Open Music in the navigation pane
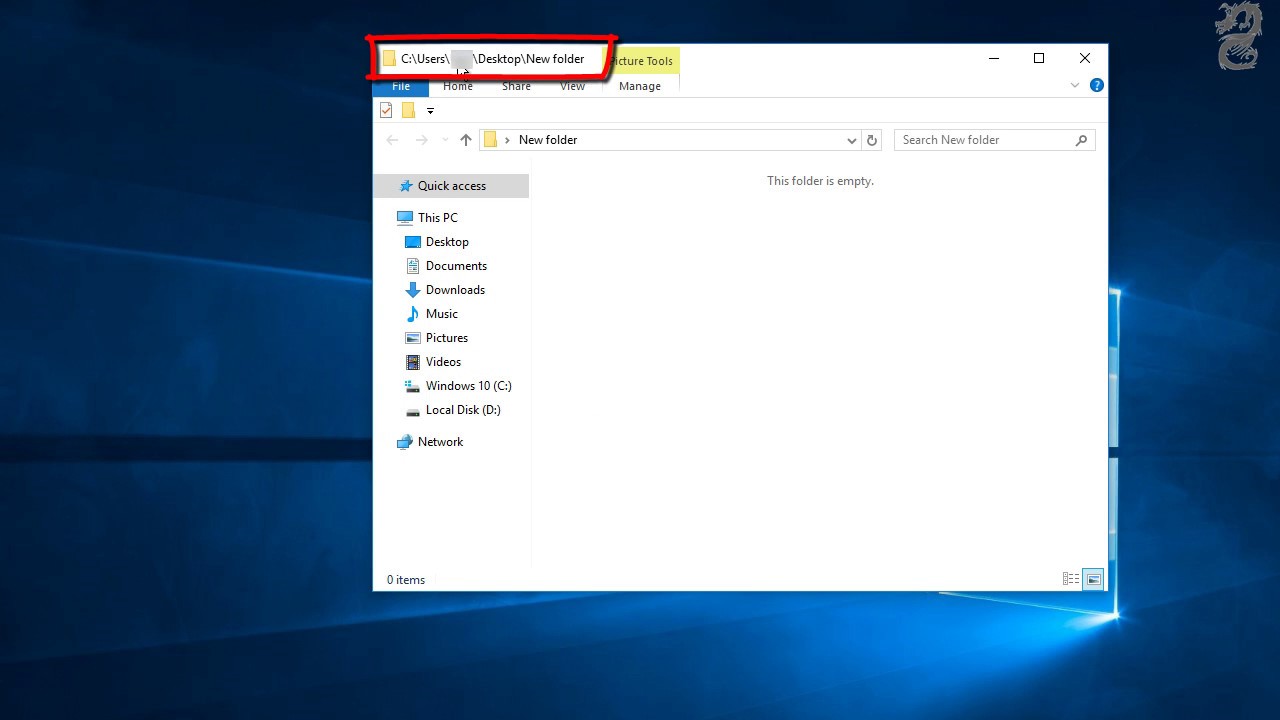 tap(442, 314)
